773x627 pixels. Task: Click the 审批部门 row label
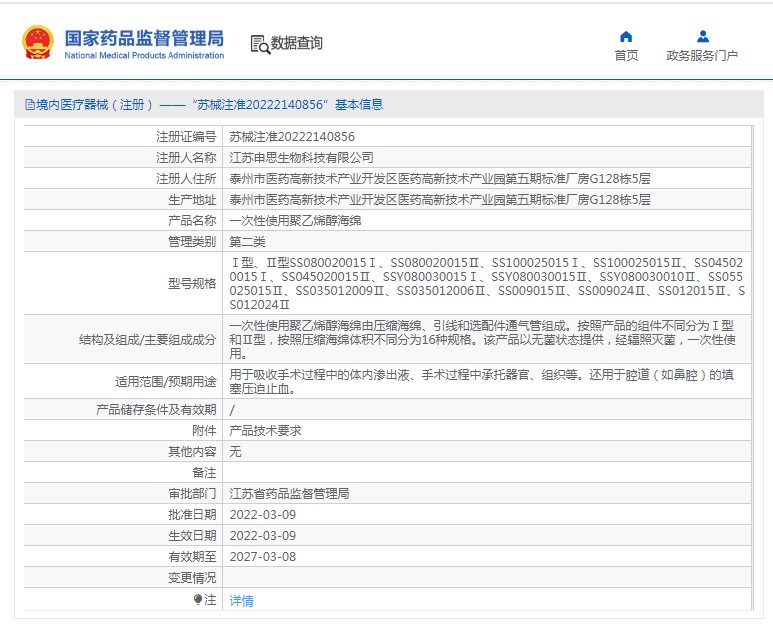coord(192,493)
